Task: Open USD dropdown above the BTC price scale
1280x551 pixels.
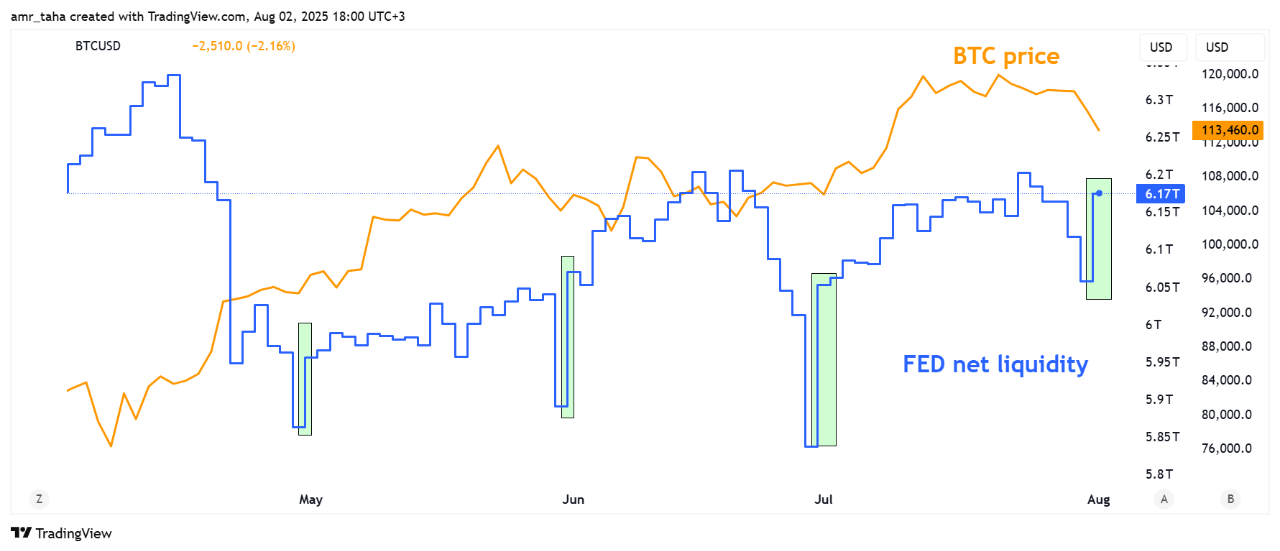Action: pos(1218,47)
